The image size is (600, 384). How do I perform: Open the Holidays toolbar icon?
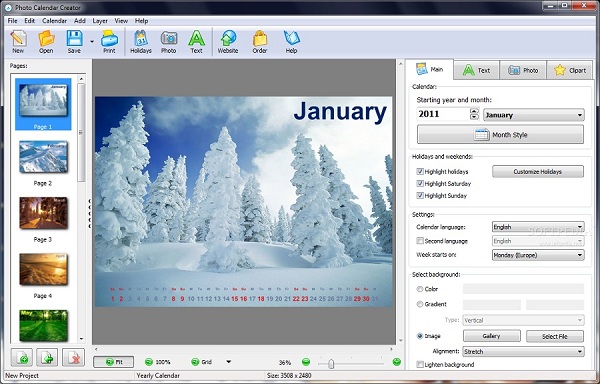[141, 42]
